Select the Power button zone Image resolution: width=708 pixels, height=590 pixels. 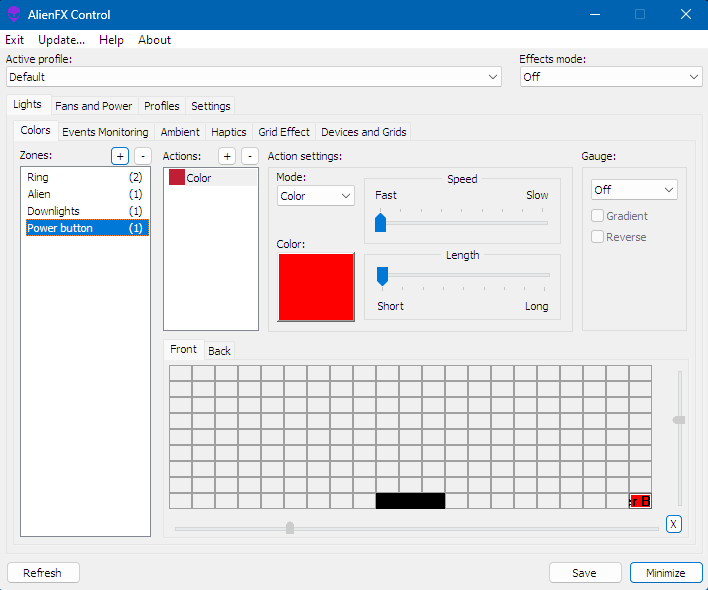point(87,228)
